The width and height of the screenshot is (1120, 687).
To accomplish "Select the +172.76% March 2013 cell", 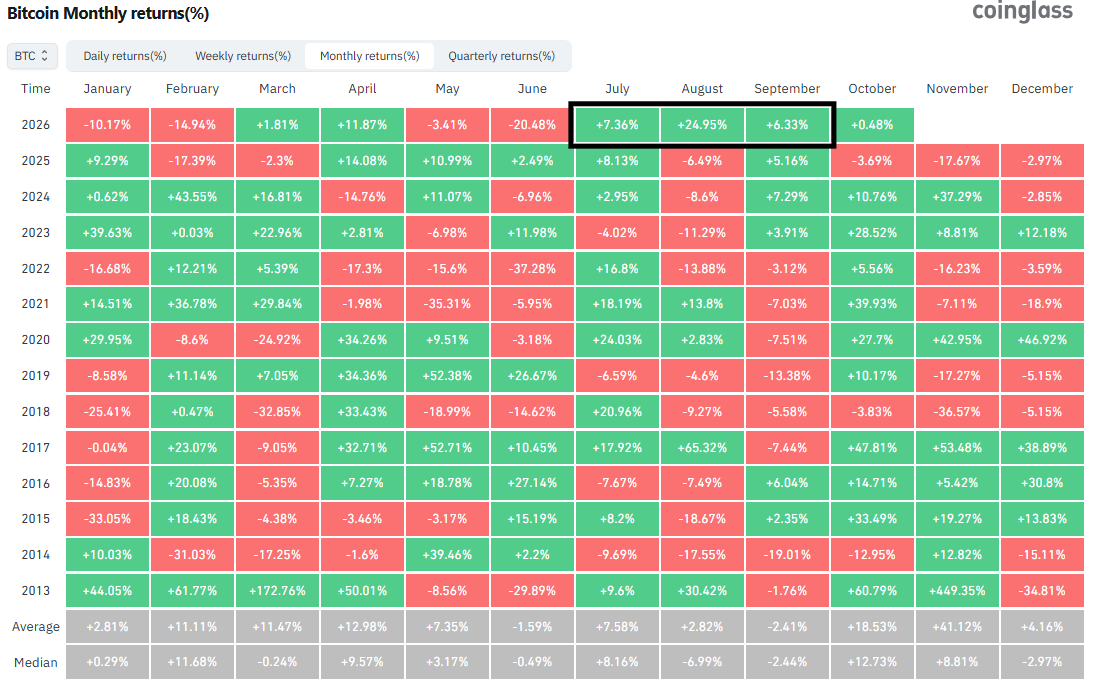I will point(277,591).
